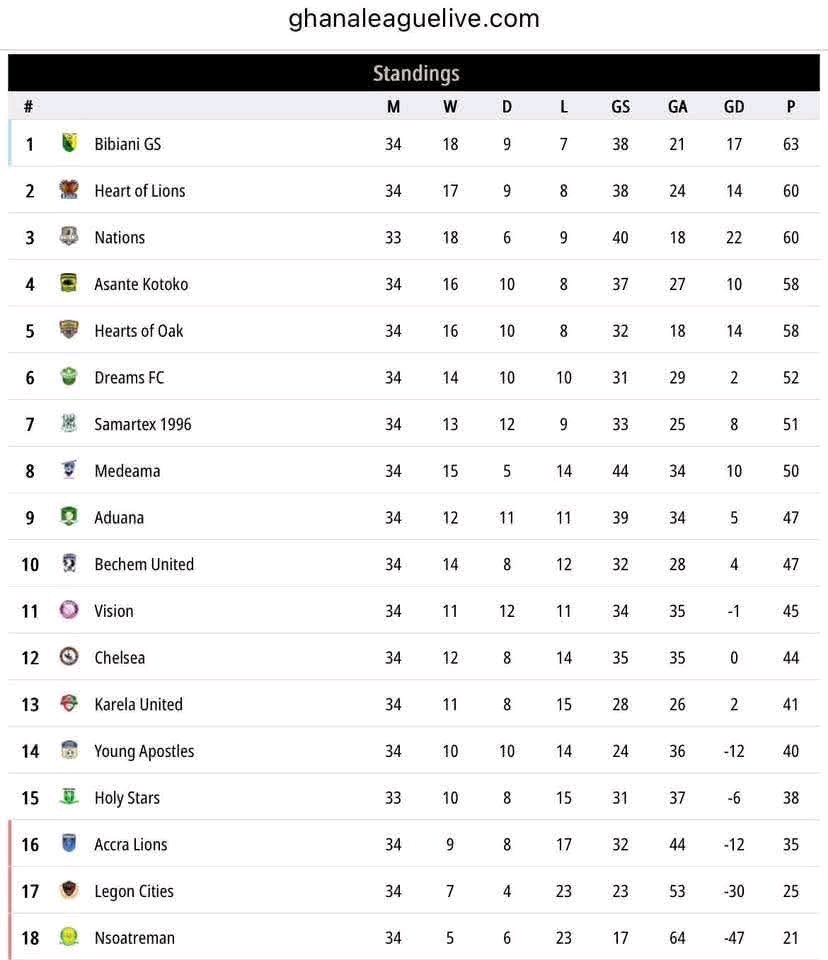Click the Bibiani GS club crest

69,143
